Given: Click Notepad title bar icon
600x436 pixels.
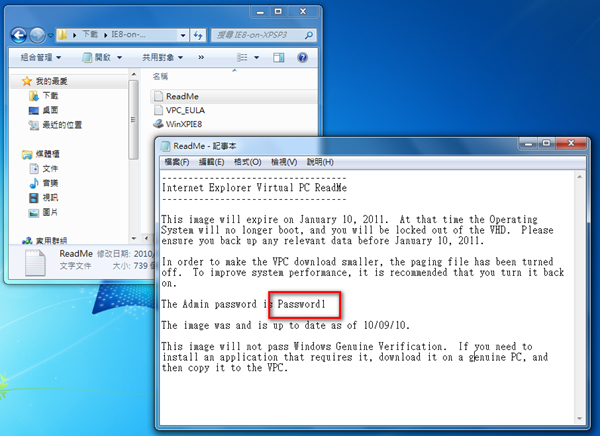Looking at the screenshot, I should pyautogui.click(x=165, y=146).
